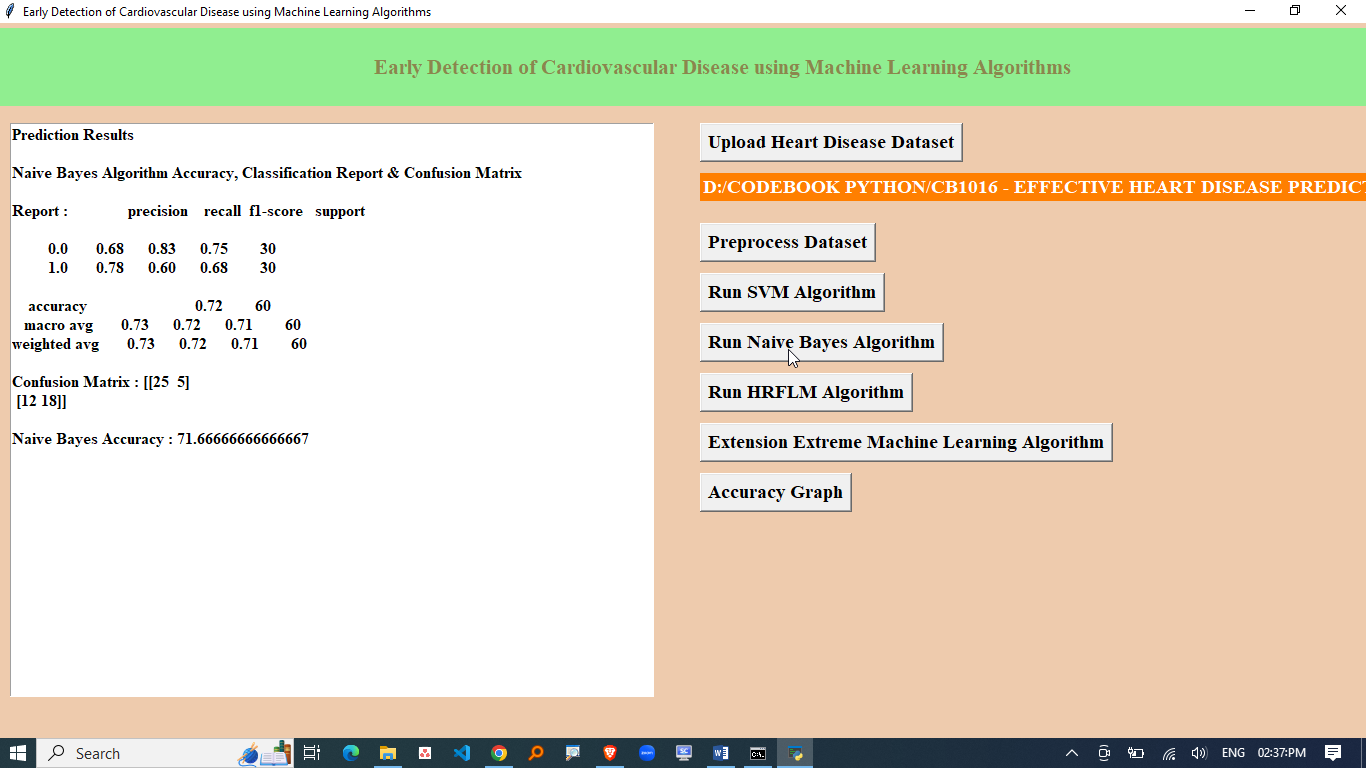
Task: Click the orange dataset path label
Action: (1033, 187)
